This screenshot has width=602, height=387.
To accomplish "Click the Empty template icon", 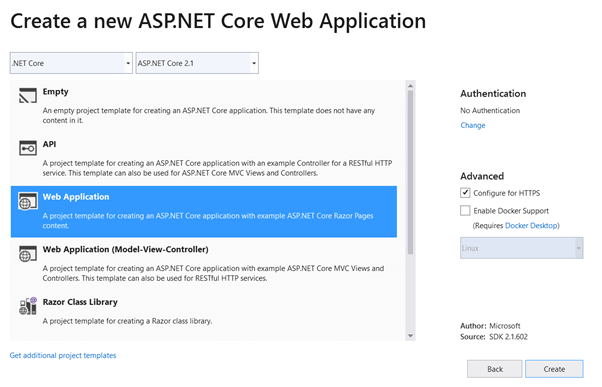I will tap(28, 95).
